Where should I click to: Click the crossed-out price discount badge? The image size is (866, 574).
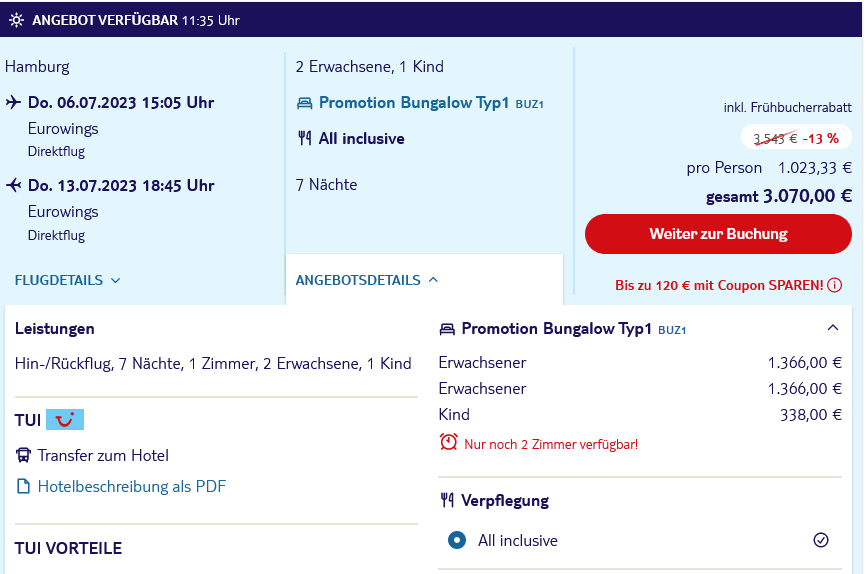point(796,138)
